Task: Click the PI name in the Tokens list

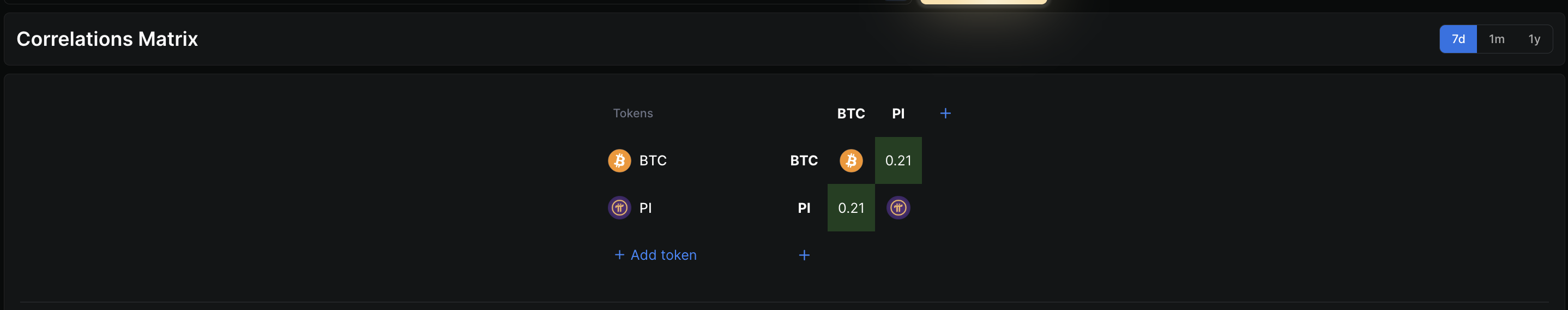Action: pos(645,208)
